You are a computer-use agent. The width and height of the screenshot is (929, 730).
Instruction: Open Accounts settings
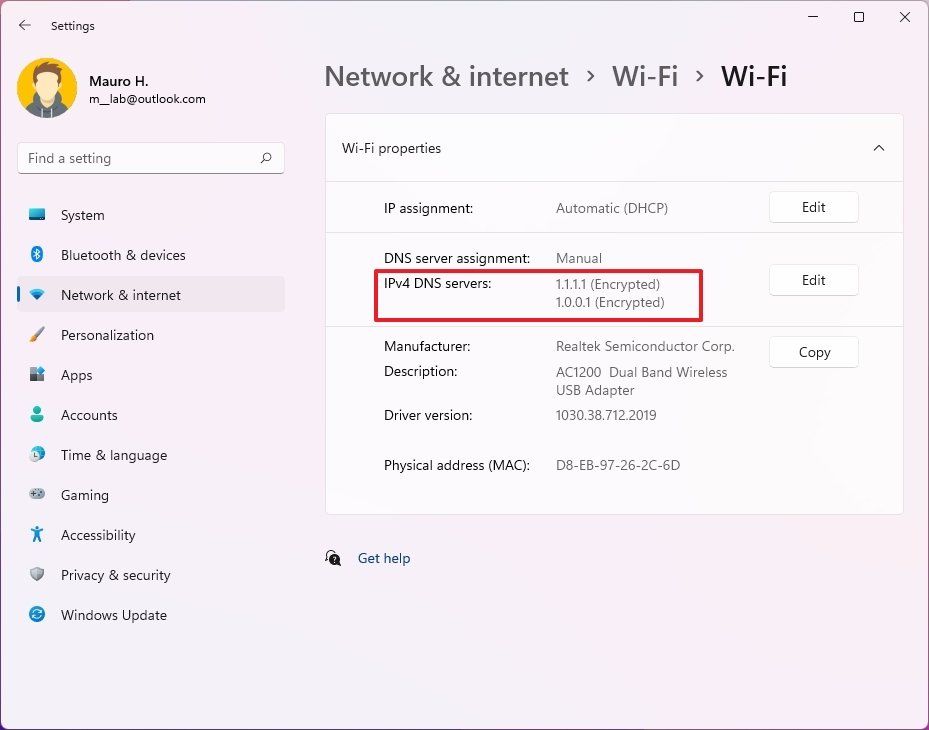pos(36,415)
